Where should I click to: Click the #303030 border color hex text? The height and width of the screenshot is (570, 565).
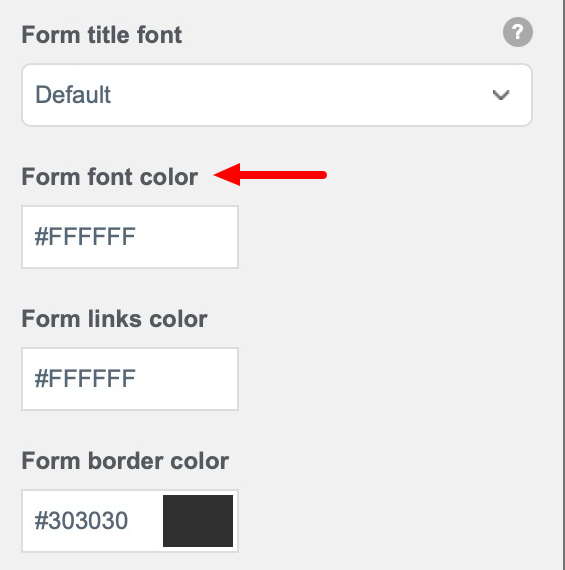point(81,521)
